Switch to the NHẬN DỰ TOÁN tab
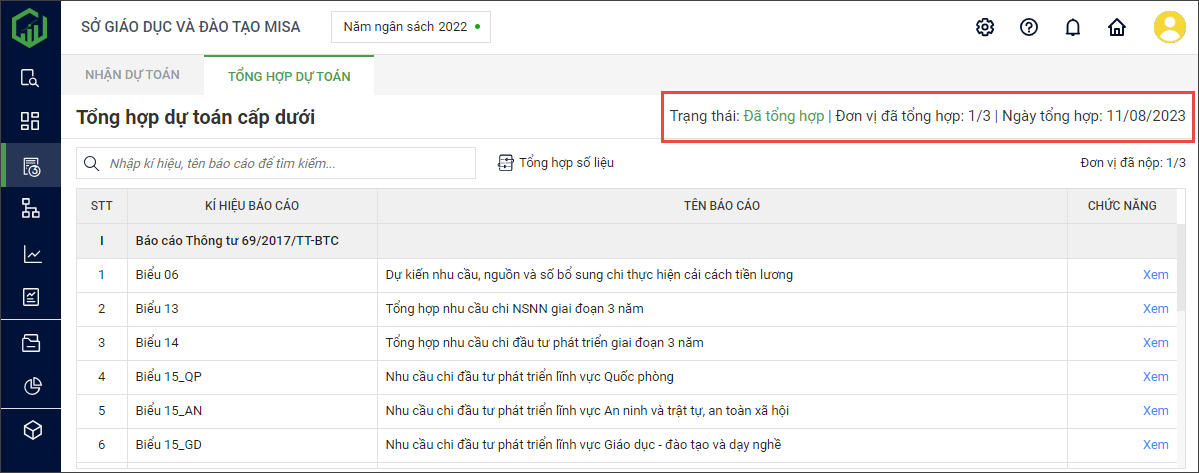 tap(132, 75)
